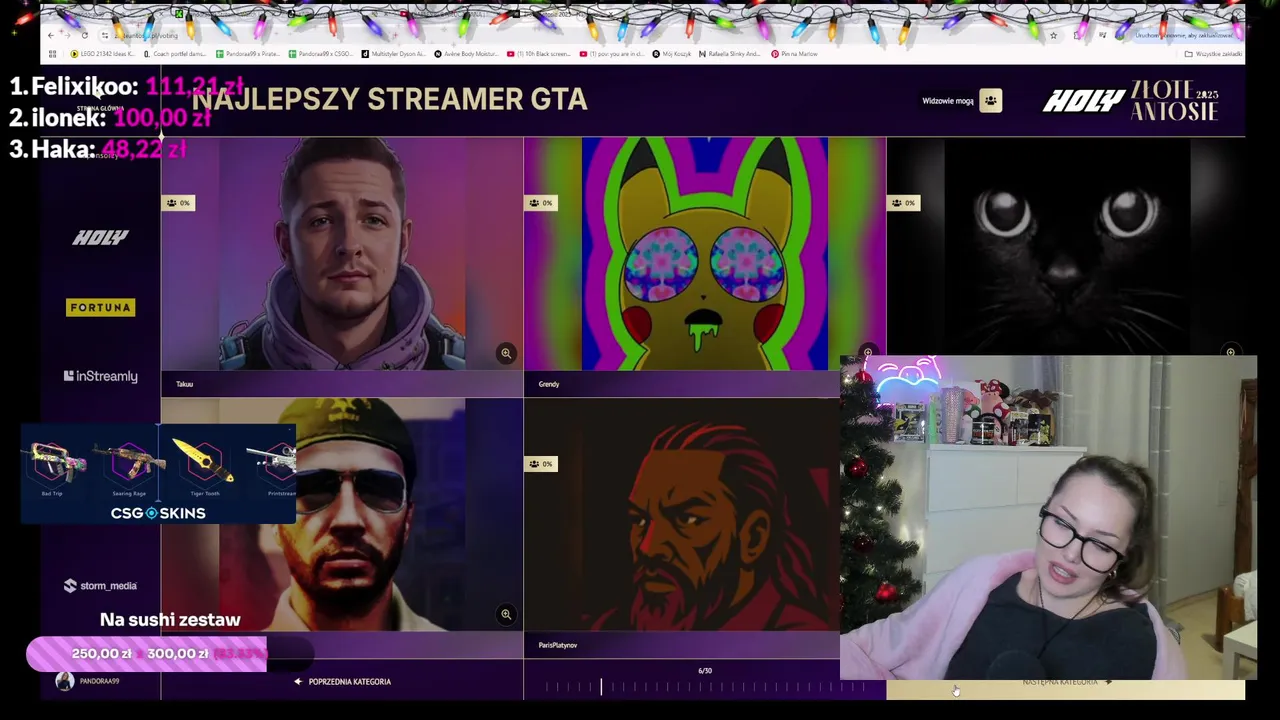Click the Najlepszy Streamer GTA category title
The image size is (1280, 720).
click(389, 99)
